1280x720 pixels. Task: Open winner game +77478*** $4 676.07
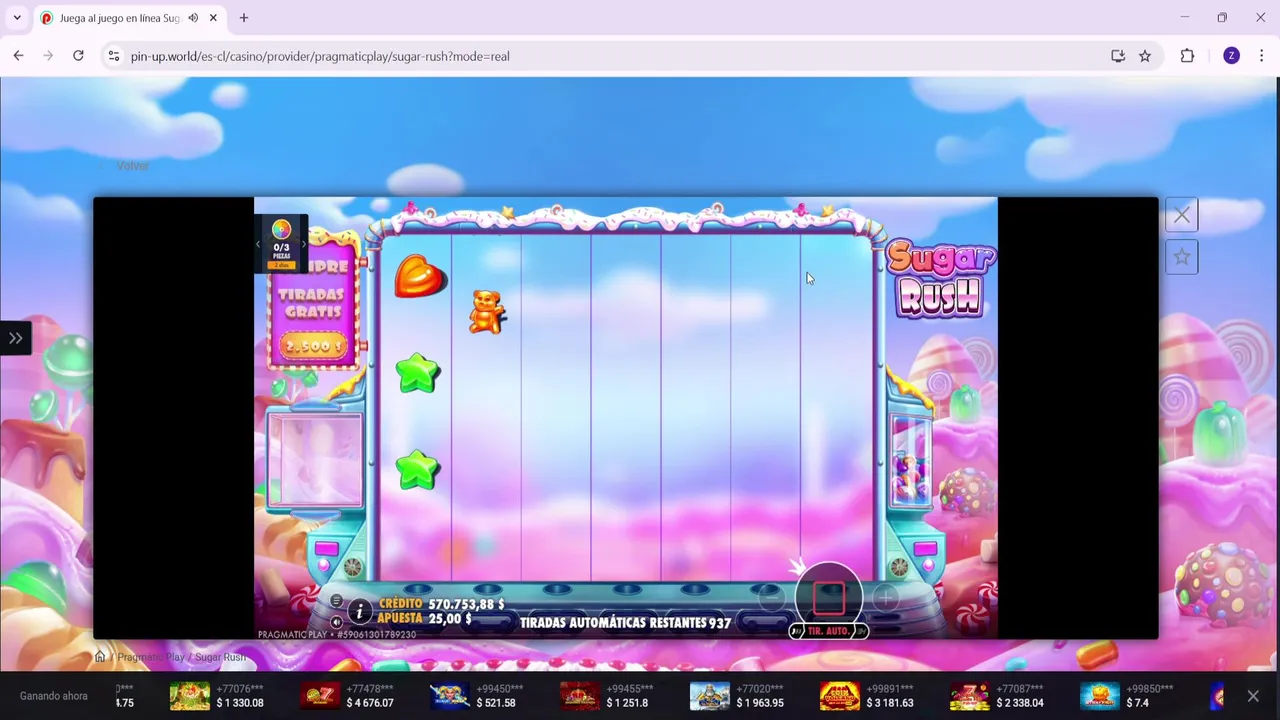(x=348, y=696)
